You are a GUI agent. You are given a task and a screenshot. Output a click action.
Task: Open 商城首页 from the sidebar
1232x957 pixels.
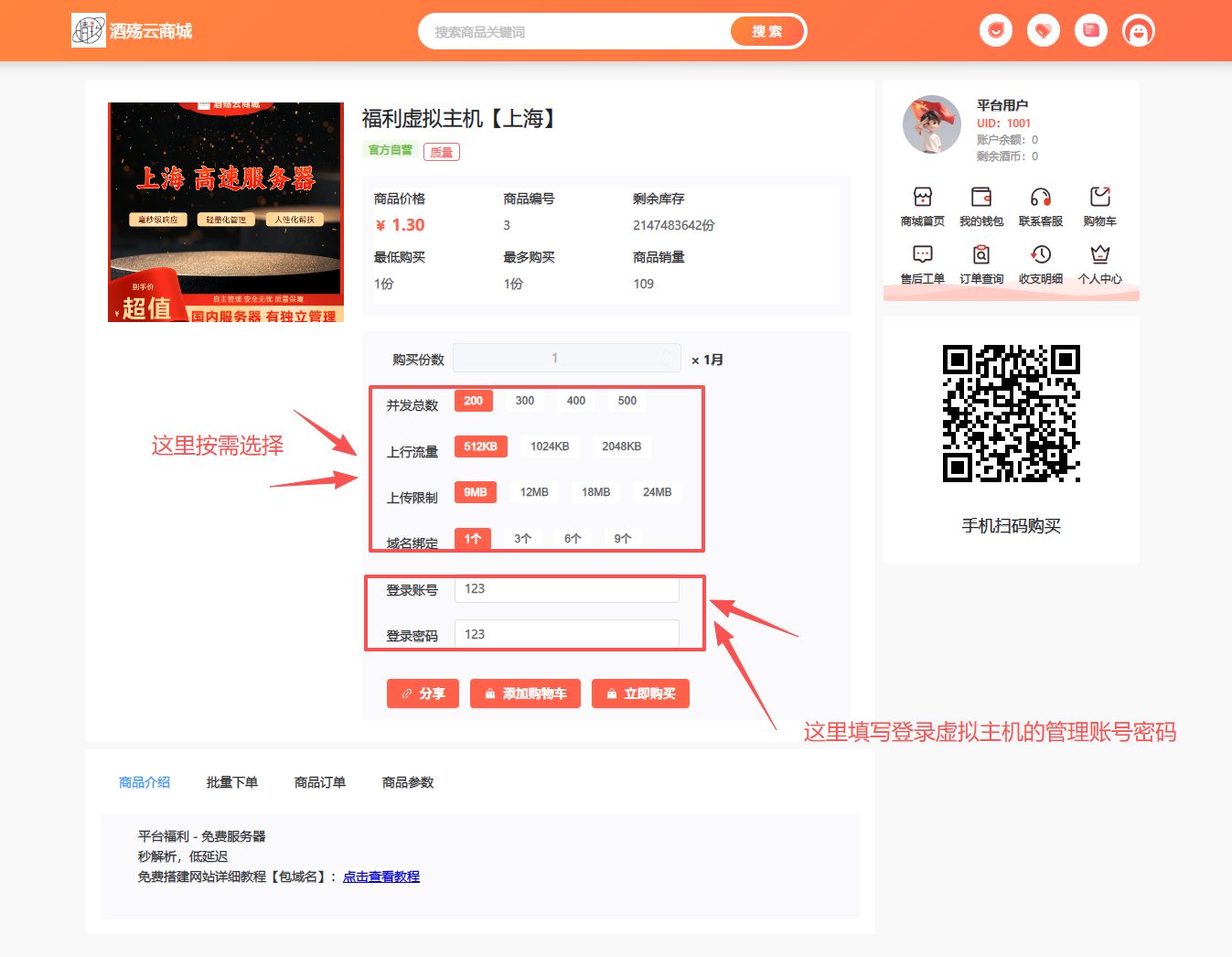922,207
